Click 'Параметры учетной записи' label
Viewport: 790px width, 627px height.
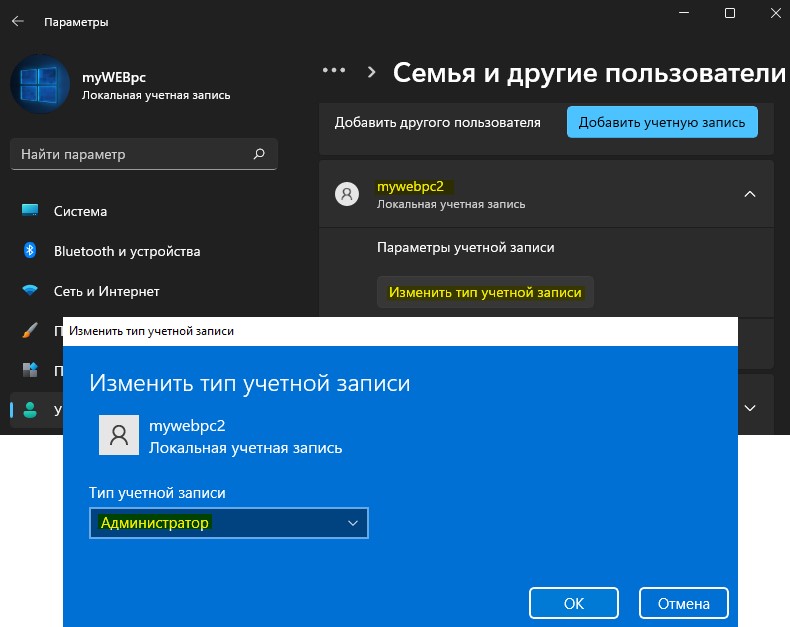coord(466,247)
